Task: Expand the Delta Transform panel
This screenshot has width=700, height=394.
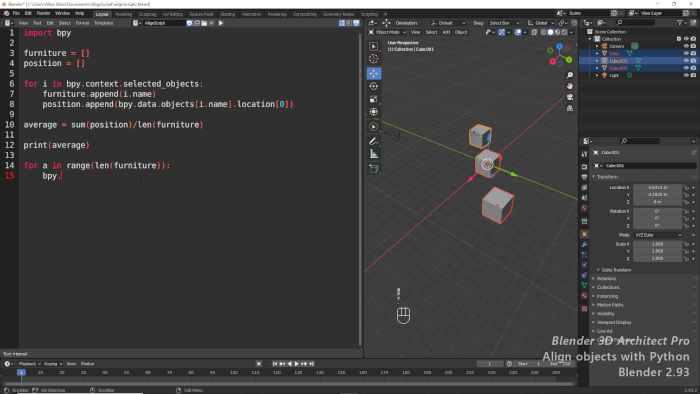Action: point(616,270)
